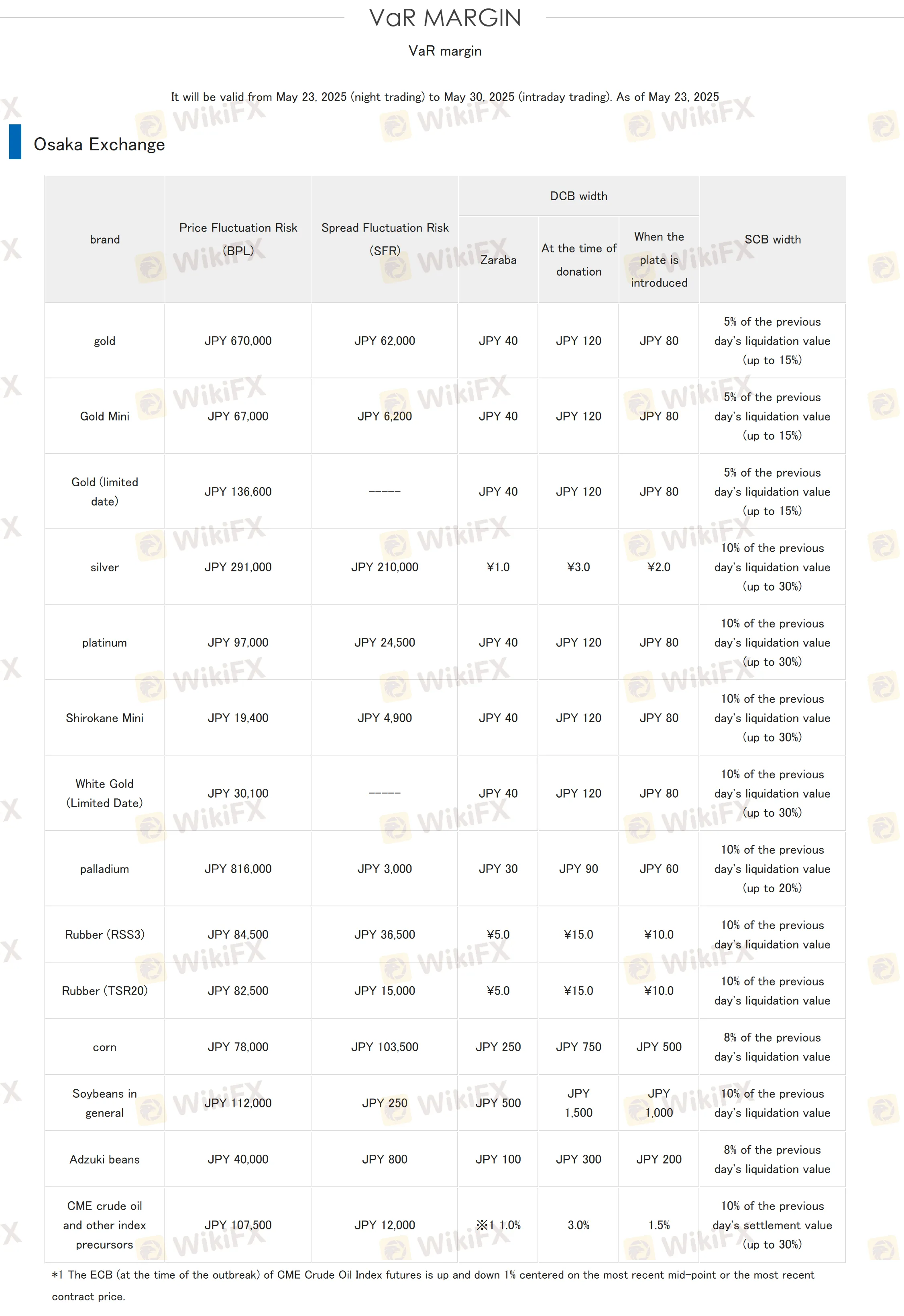Select corn's JPY 103,500 SFR value
The image size is (904, 1316).
[x=385, y=1047]
